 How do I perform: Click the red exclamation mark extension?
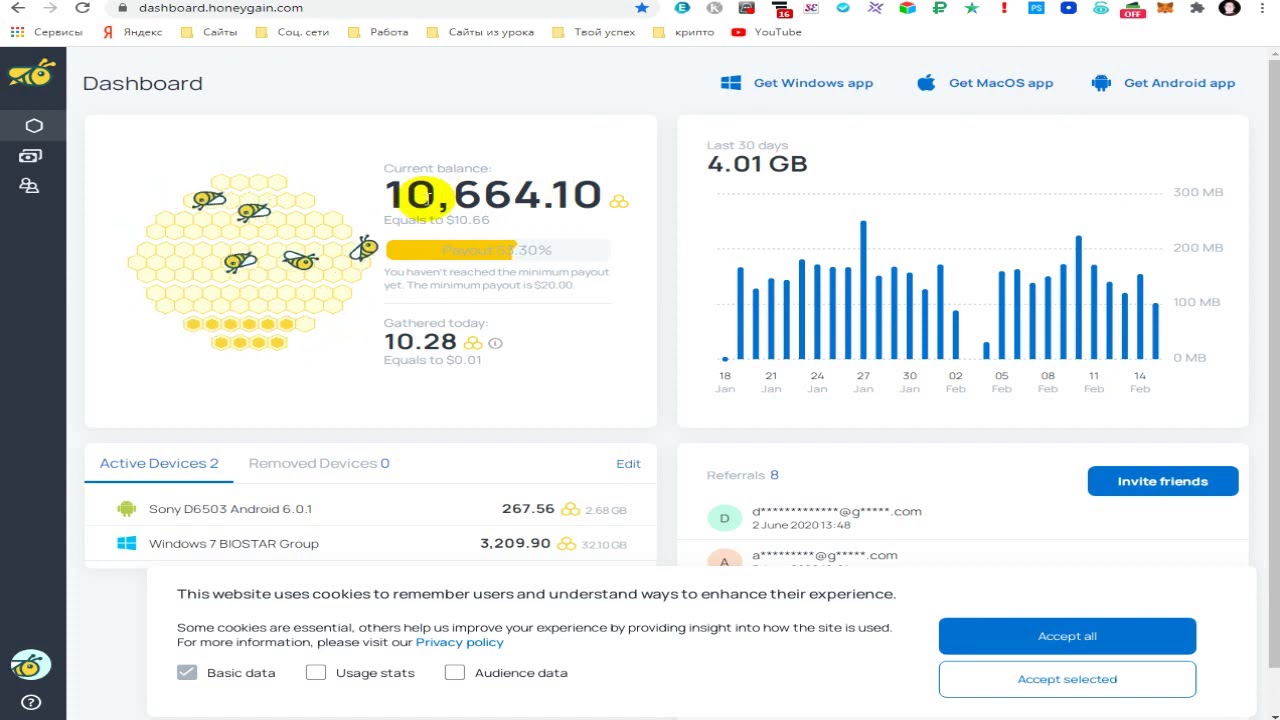tap(1004, 8)
